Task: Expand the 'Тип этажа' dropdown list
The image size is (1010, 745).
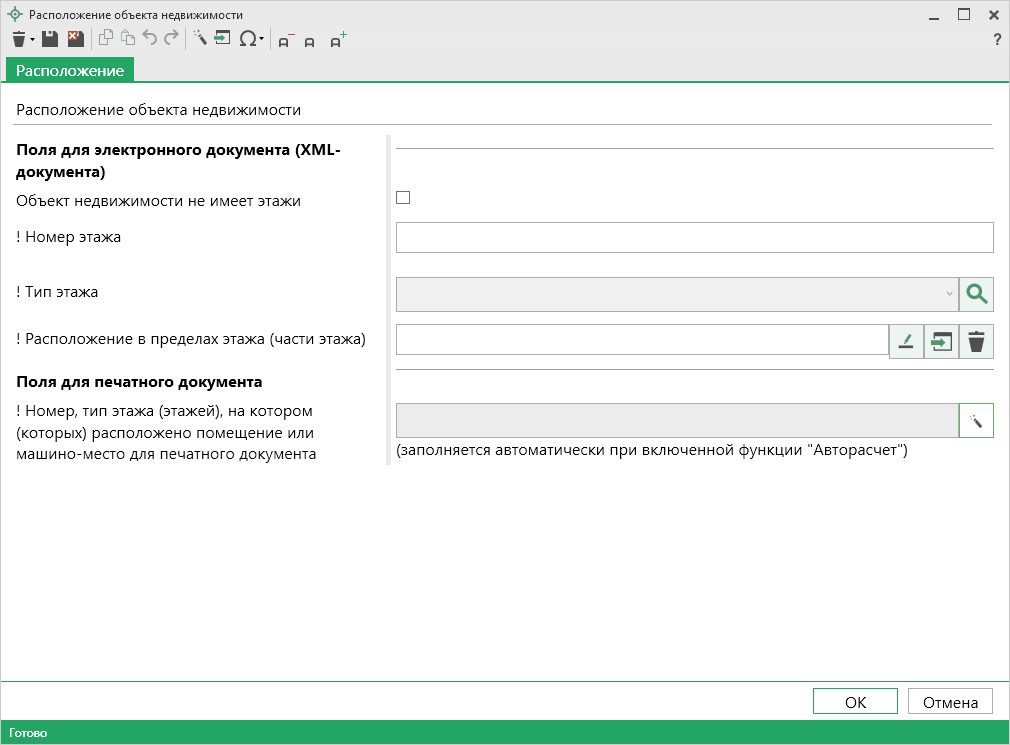Action: (676, 294)
